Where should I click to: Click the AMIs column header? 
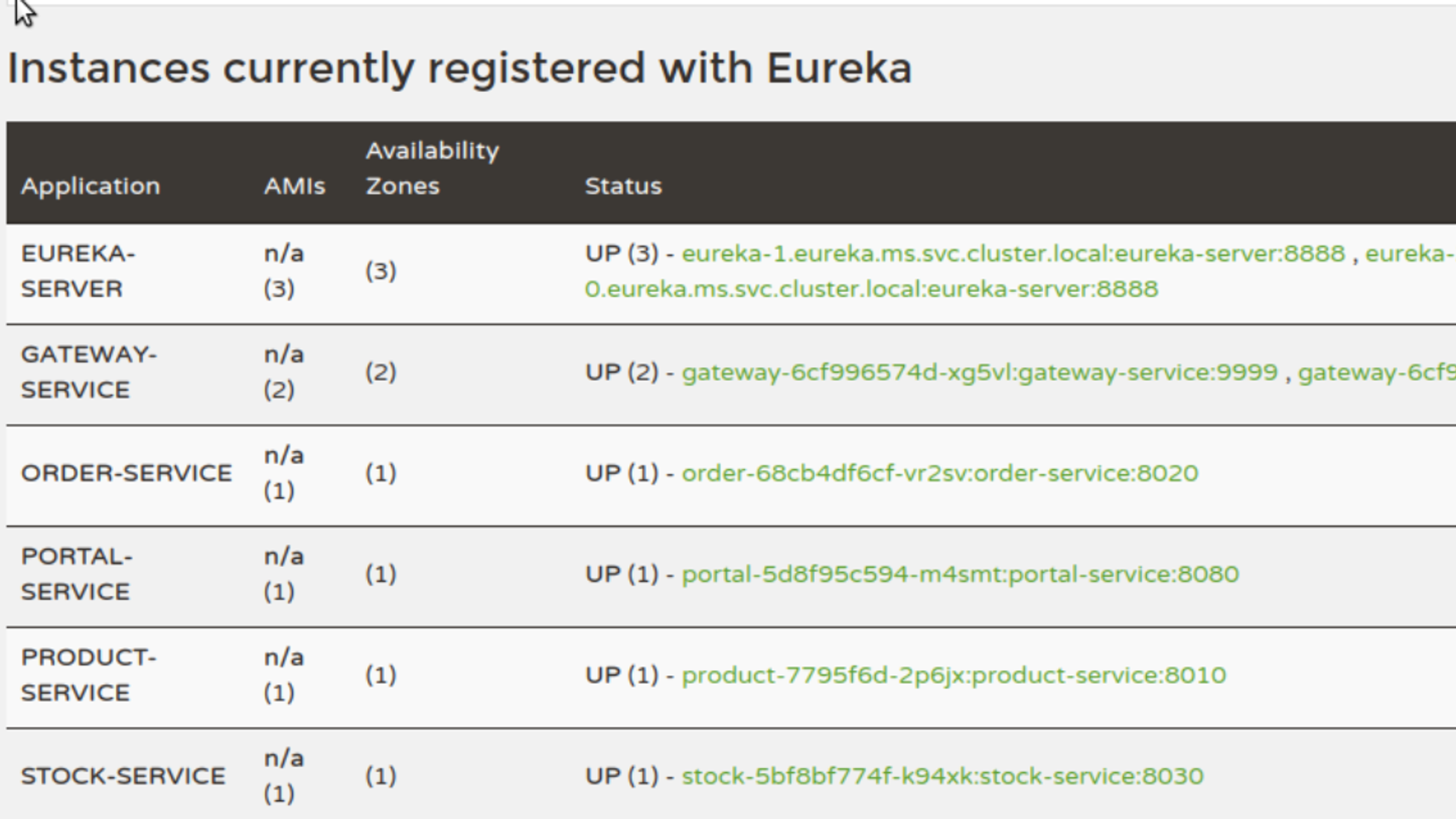[x=294, y=186]
